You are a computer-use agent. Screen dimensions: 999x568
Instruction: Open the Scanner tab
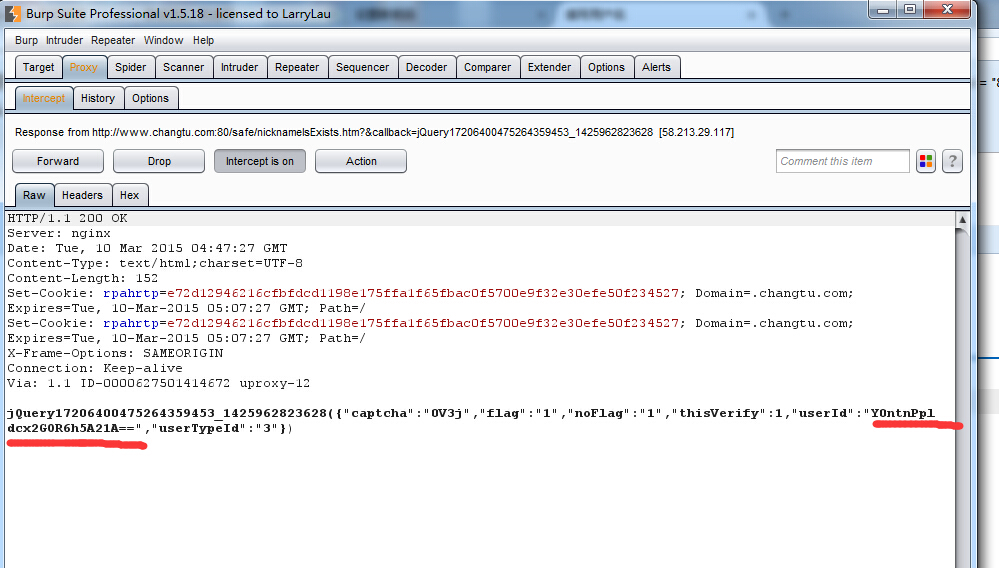[183, 67]
